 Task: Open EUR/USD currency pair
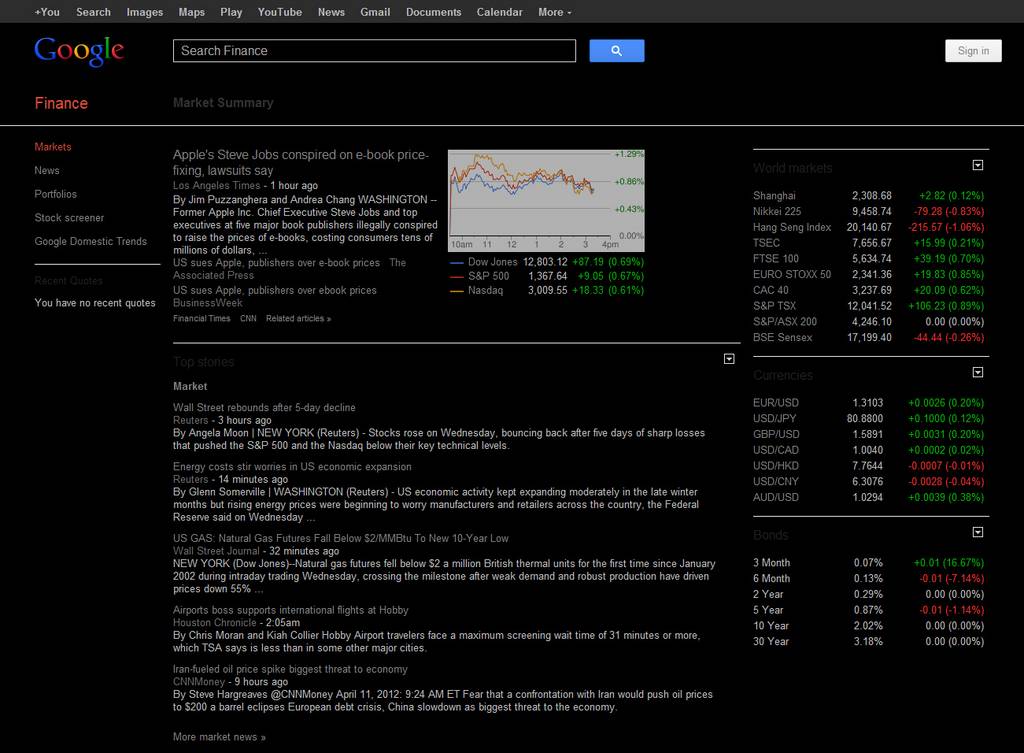coord(776,403)
